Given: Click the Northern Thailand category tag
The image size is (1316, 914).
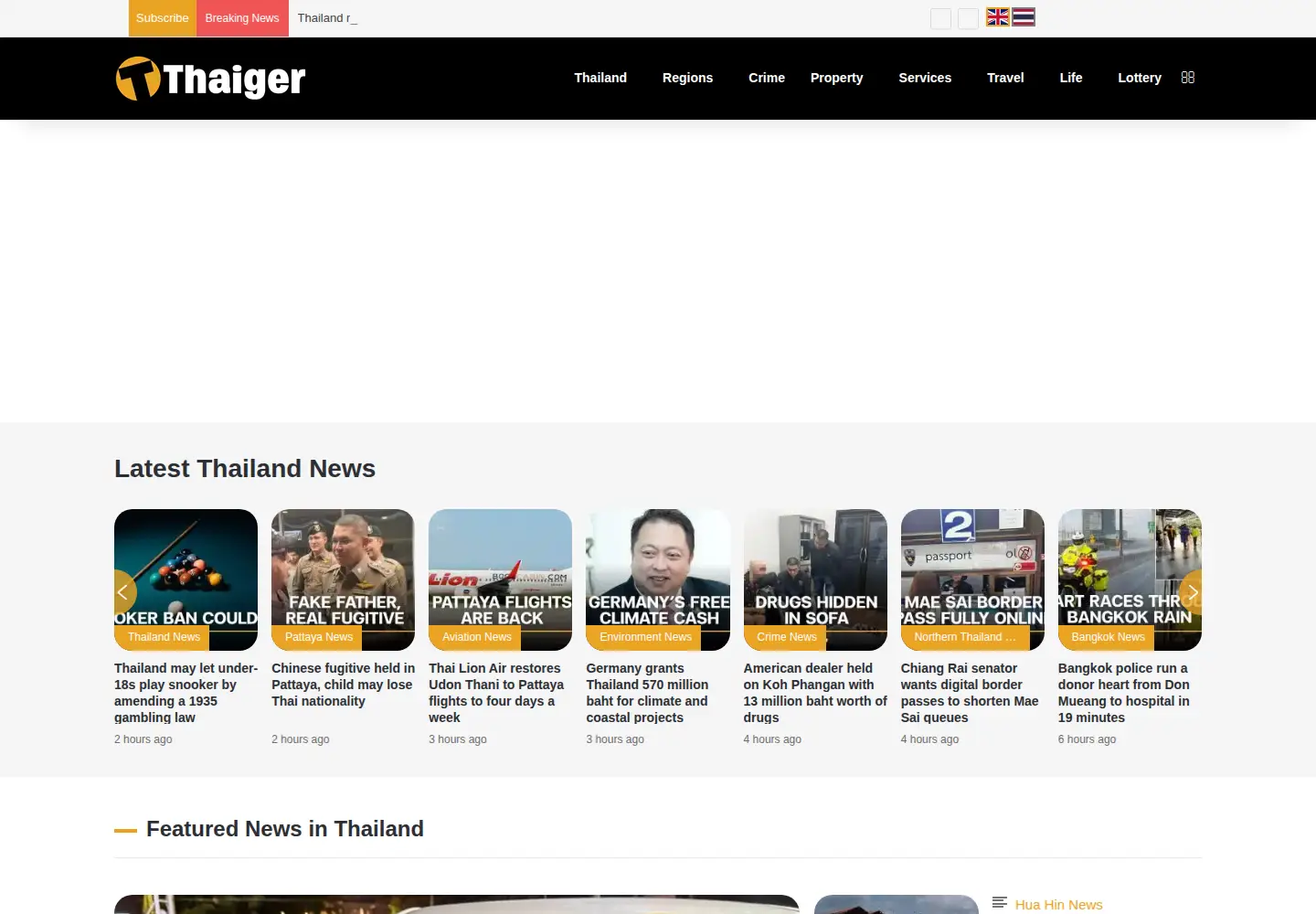Looking at the screenshot, I should [965, 637].
